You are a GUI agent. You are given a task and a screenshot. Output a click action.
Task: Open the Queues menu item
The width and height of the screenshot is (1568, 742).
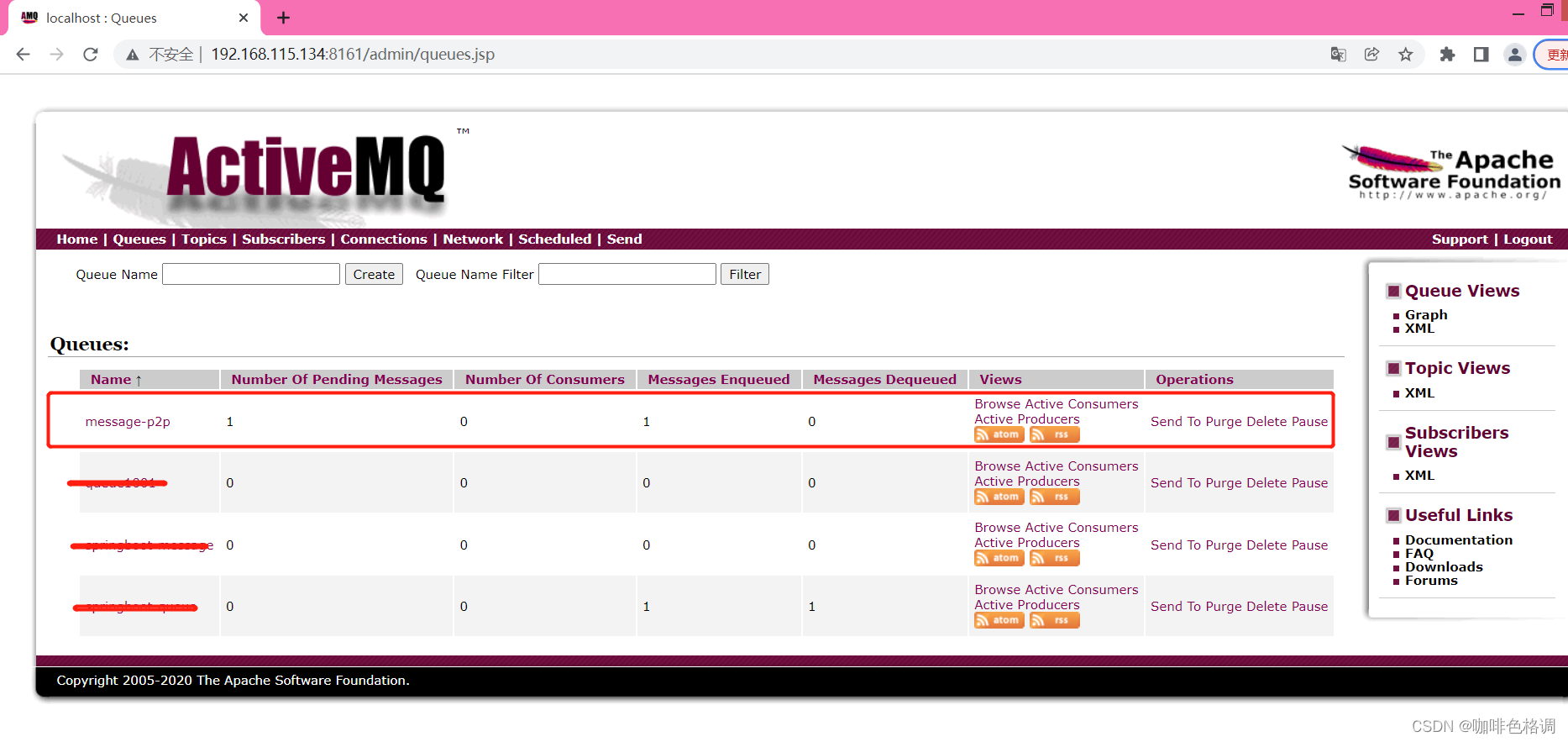[139, 239]
